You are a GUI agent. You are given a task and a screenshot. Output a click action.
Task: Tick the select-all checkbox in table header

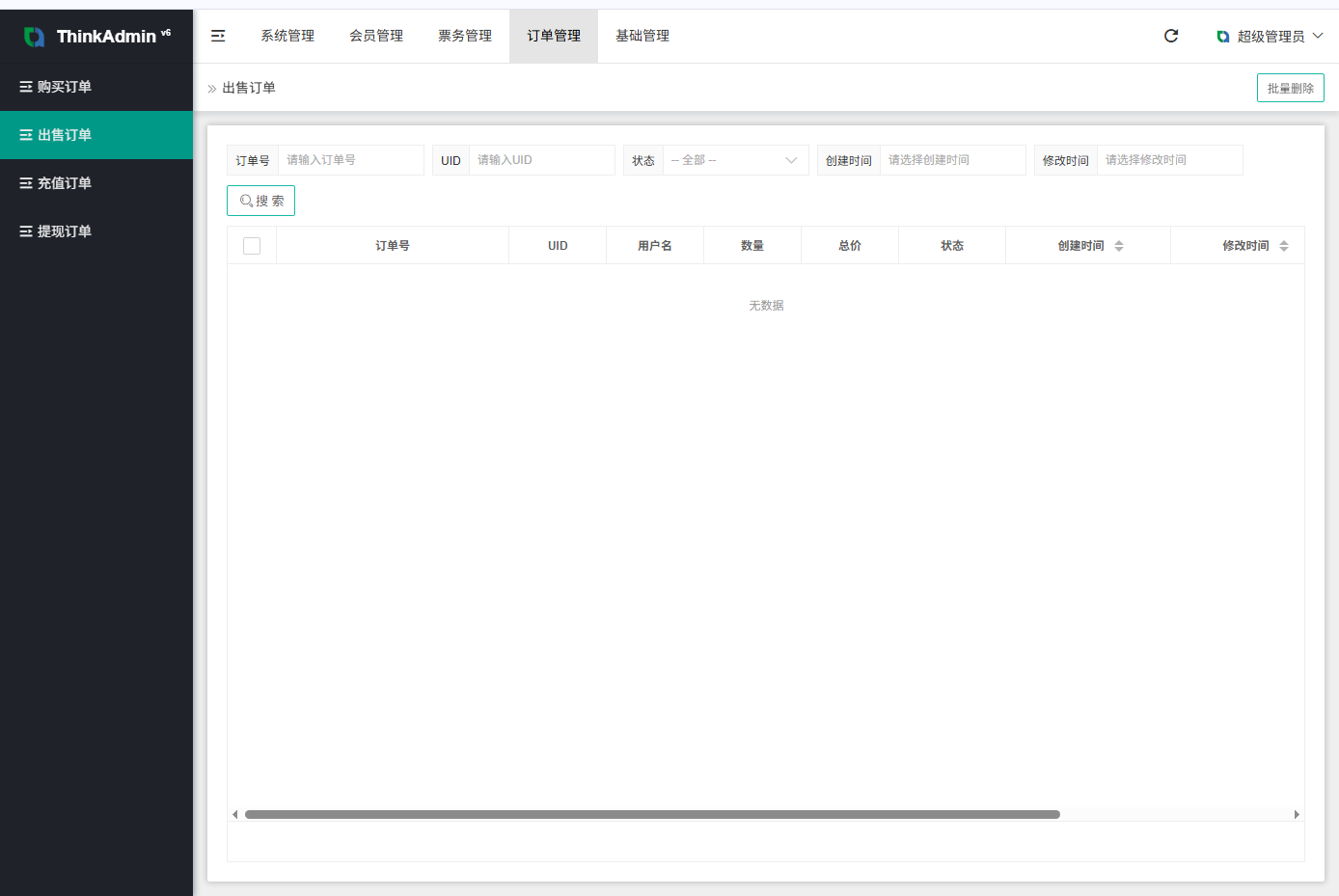[252, 246]
